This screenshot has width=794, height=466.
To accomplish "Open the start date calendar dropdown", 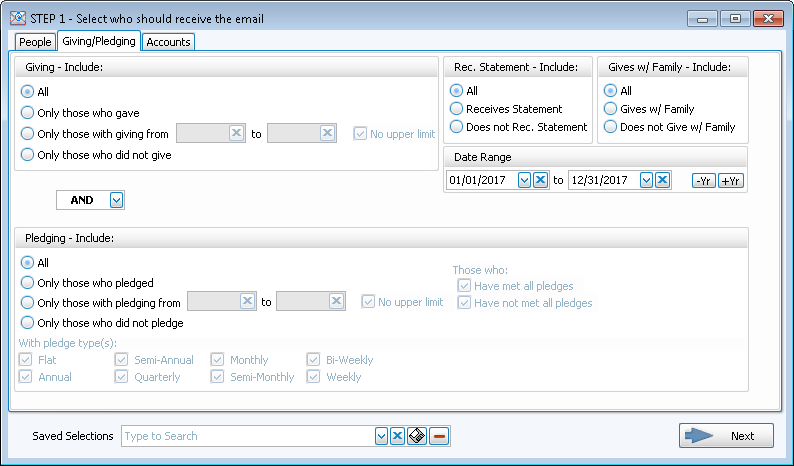I will pos(524,180).
